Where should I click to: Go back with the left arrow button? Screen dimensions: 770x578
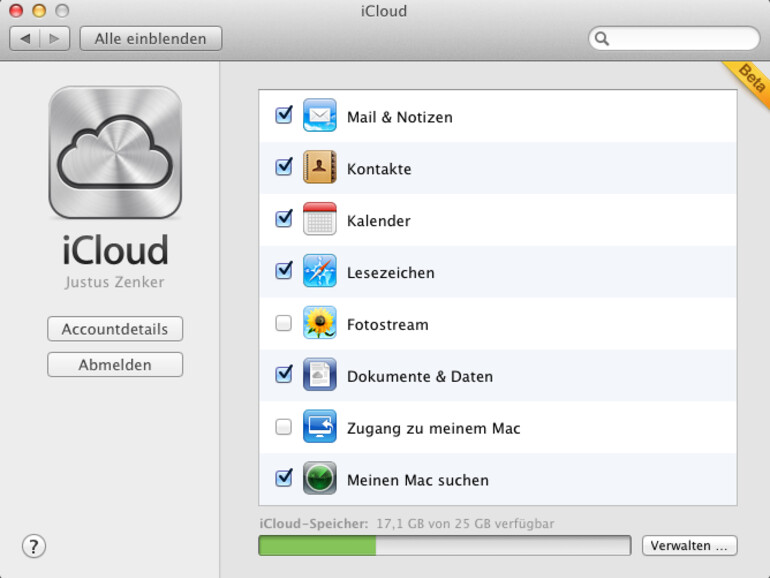(x=25, y=38)
